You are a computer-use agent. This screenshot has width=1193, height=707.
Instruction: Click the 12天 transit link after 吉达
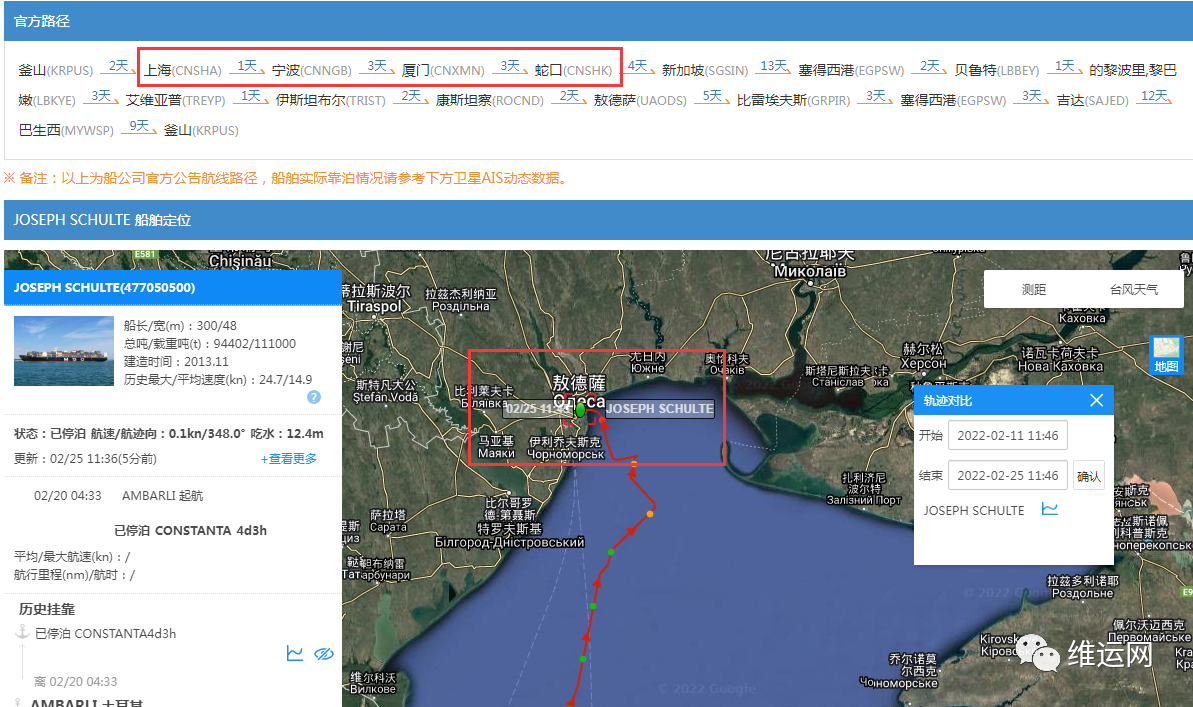[x=1155, y=97]
